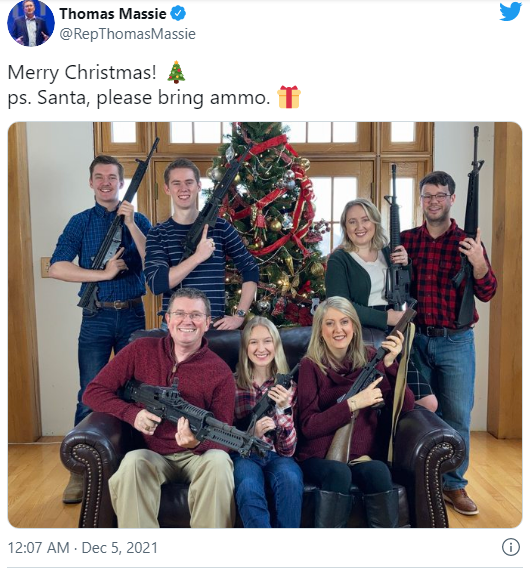Open the Thomas Massie display name
This screenshot has width=530, height=570.
113,14
